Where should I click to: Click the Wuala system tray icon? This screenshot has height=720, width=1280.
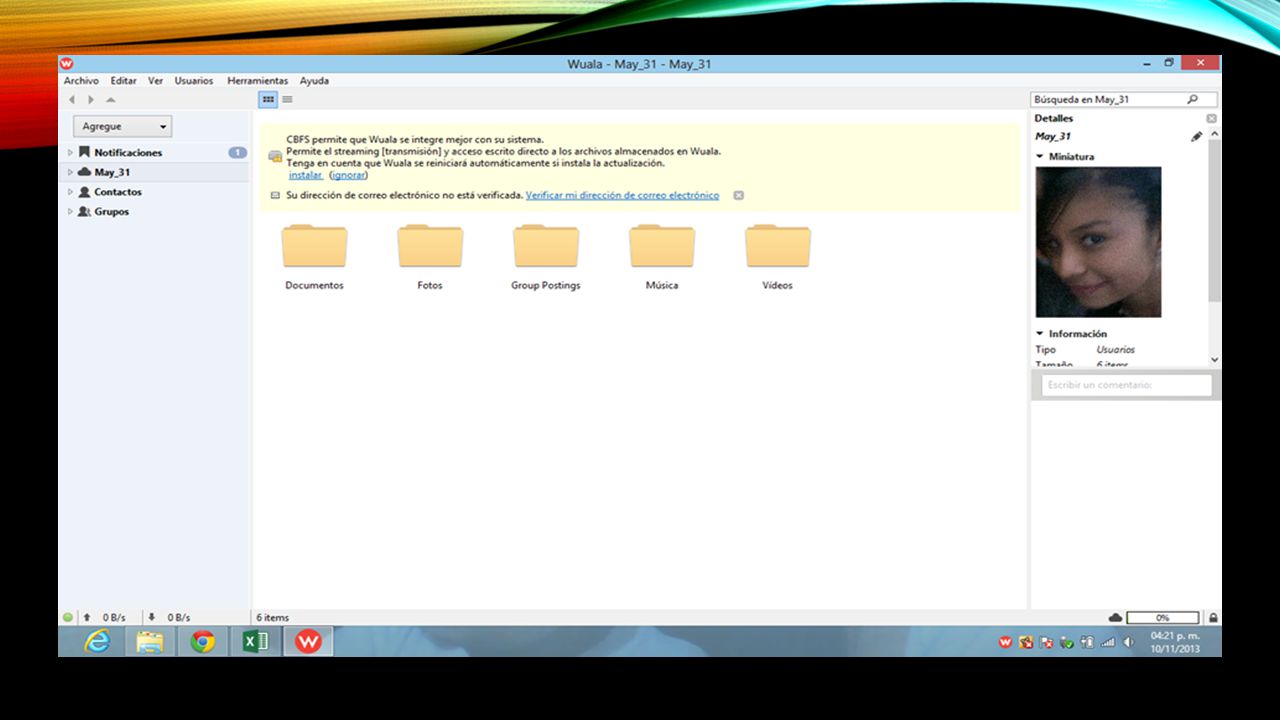1006,642
